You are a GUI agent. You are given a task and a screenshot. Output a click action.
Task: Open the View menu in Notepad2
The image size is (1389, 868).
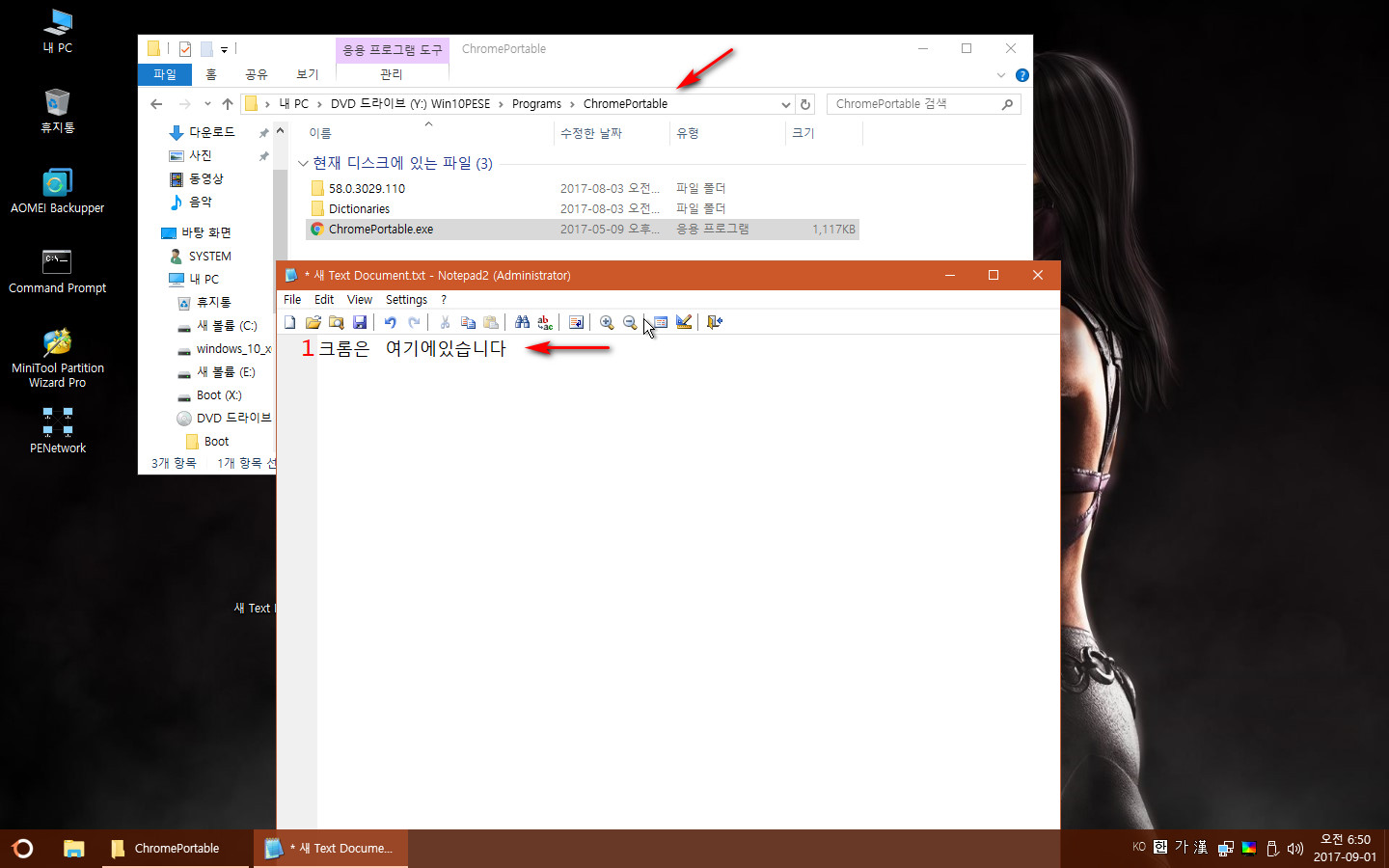pyautogui.click(x=360, y=300)
